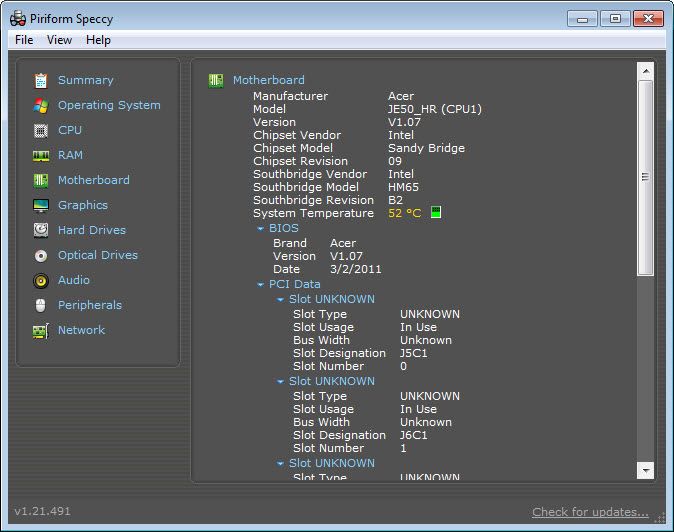The width and height of the screenshot is (674, 532).
Task: Select the CPU chip icon
Action: point(41,131)
